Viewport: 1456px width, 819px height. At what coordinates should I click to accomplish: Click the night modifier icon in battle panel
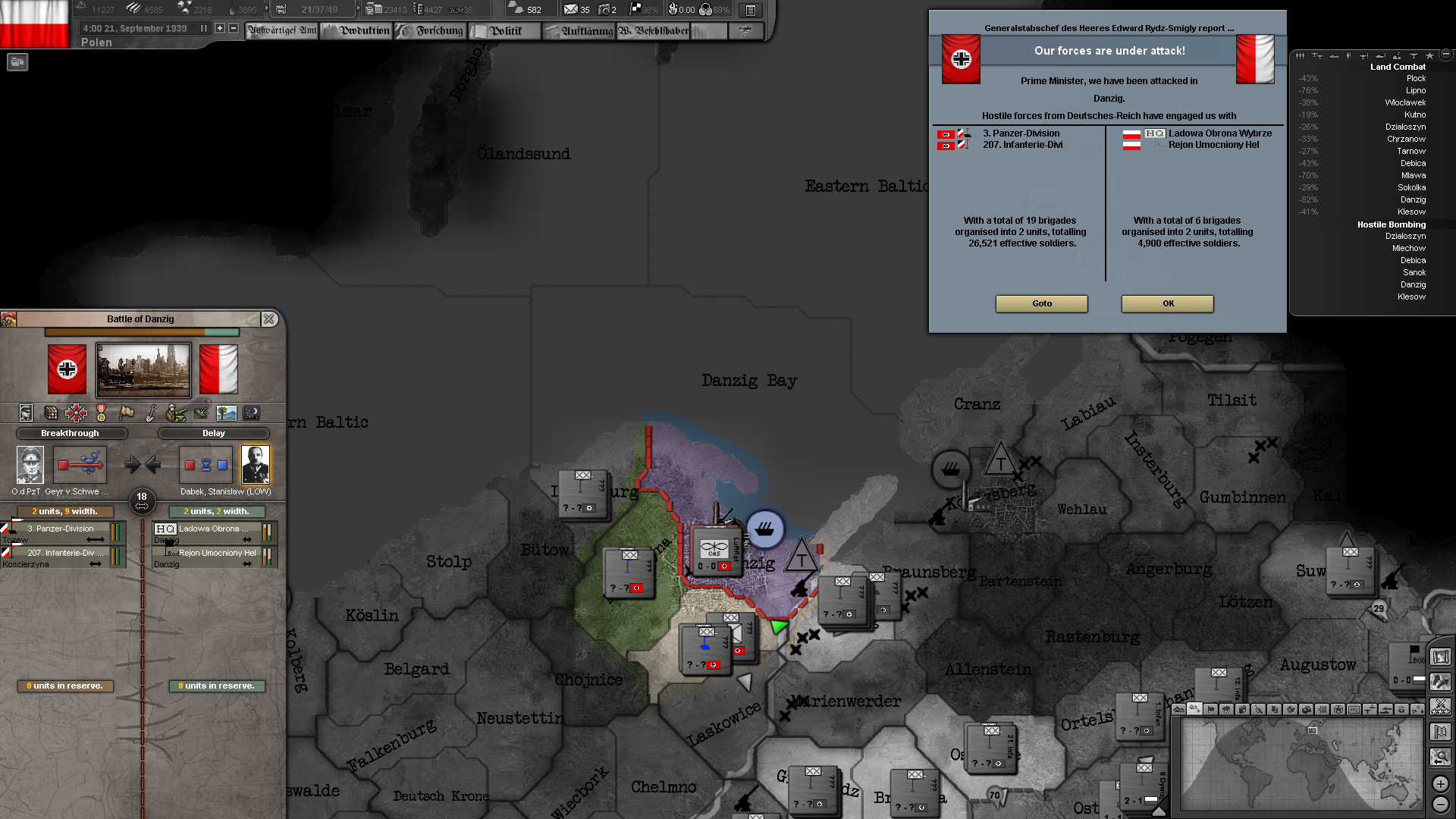251,413
